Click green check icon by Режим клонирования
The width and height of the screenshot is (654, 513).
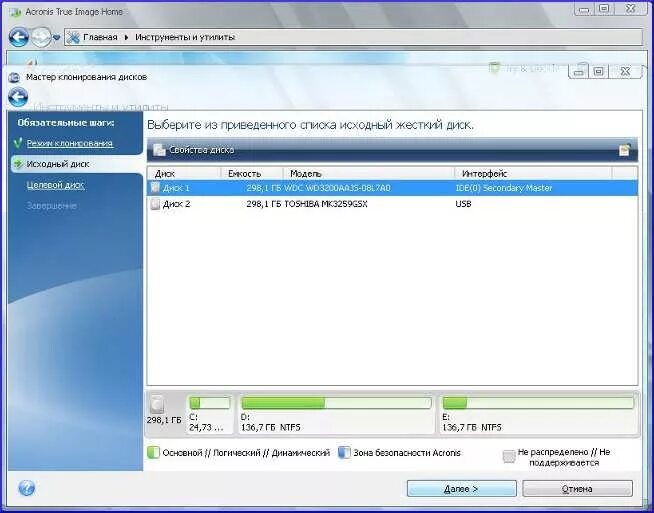18,143
